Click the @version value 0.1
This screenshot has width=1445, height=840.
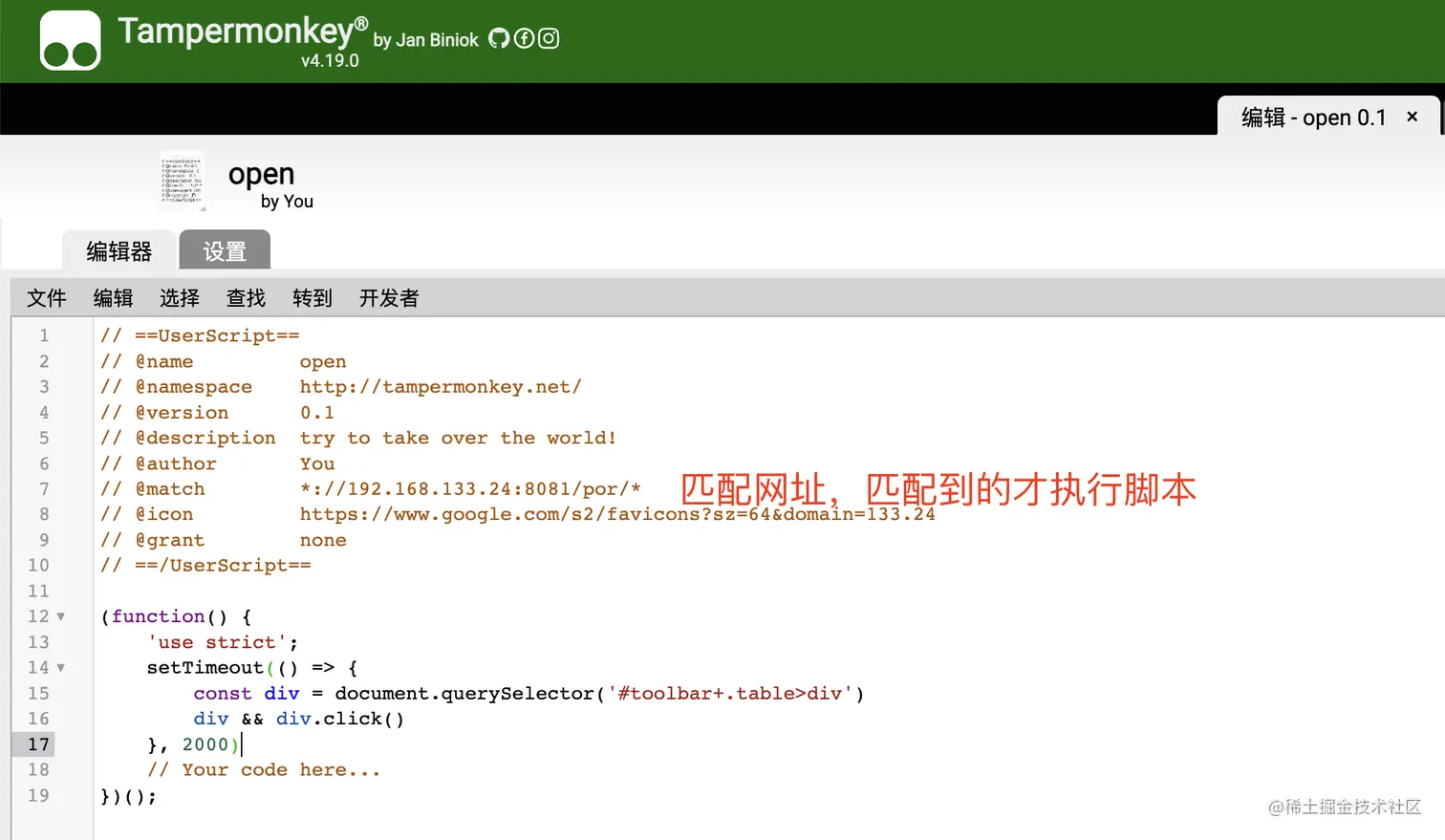click(317, 413)
